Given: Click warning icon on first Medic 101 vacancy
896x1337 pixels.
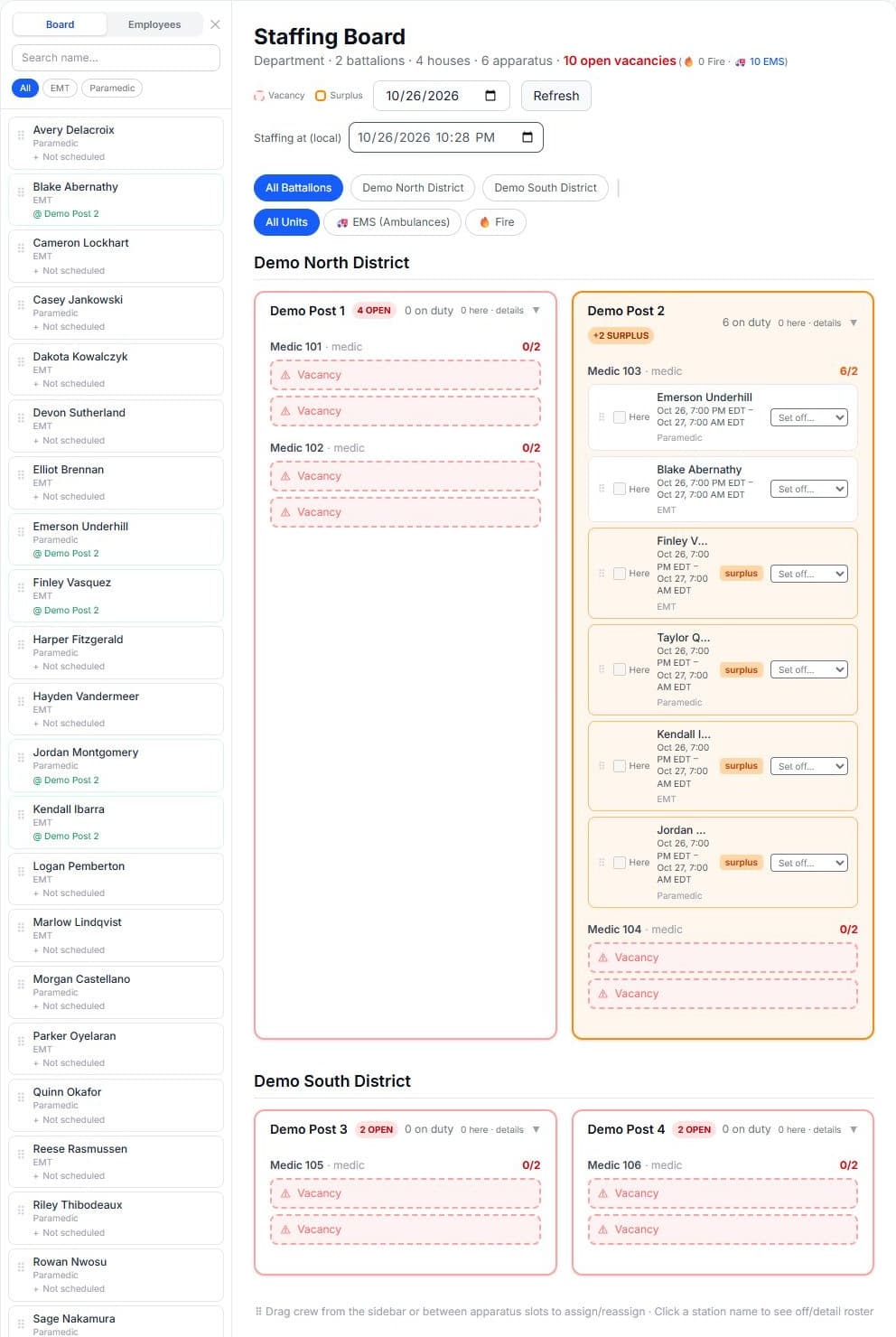Looking at the screenshot, I should (x=285, y=375).
